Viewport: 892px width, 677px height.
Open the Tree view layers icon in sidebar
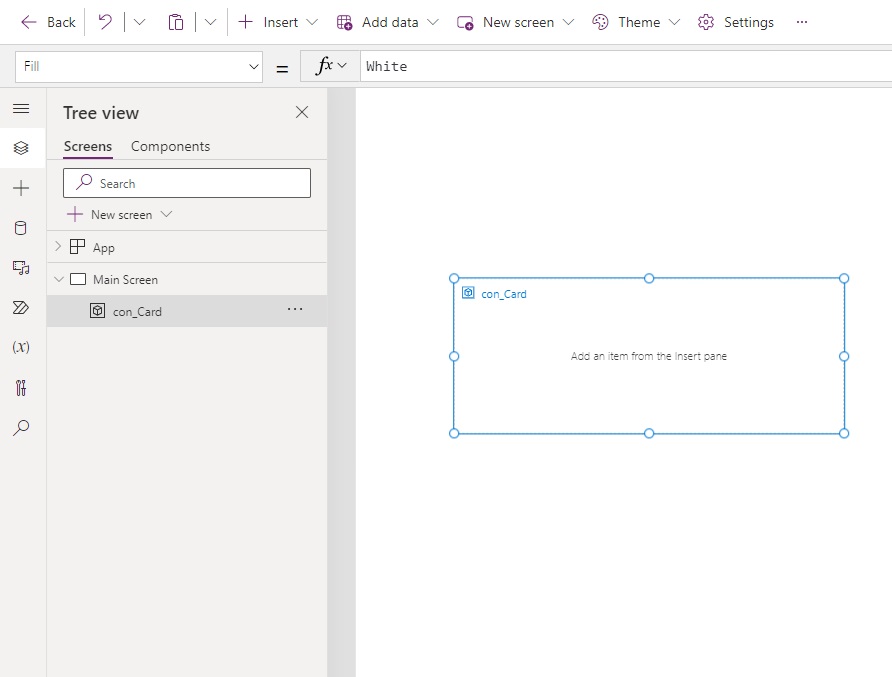[x=21, y=148]
